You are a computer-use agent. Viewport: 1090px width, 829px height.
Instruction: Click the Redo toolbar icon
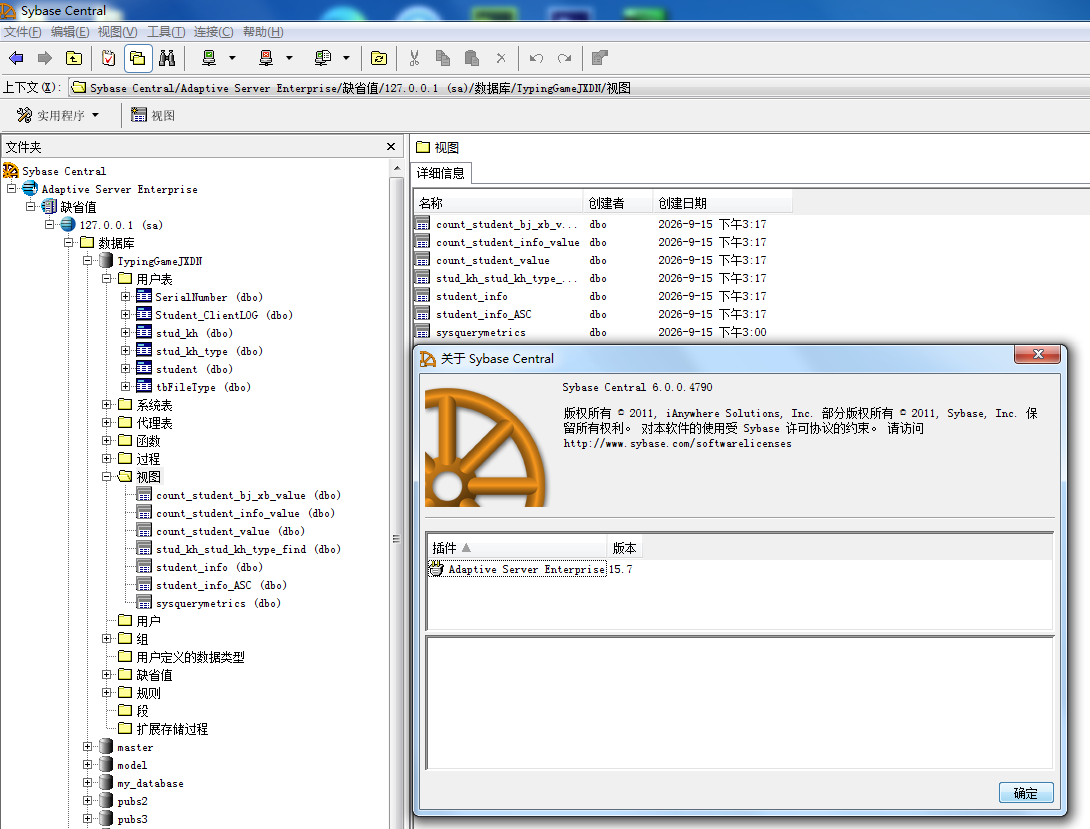pos(565,58)
